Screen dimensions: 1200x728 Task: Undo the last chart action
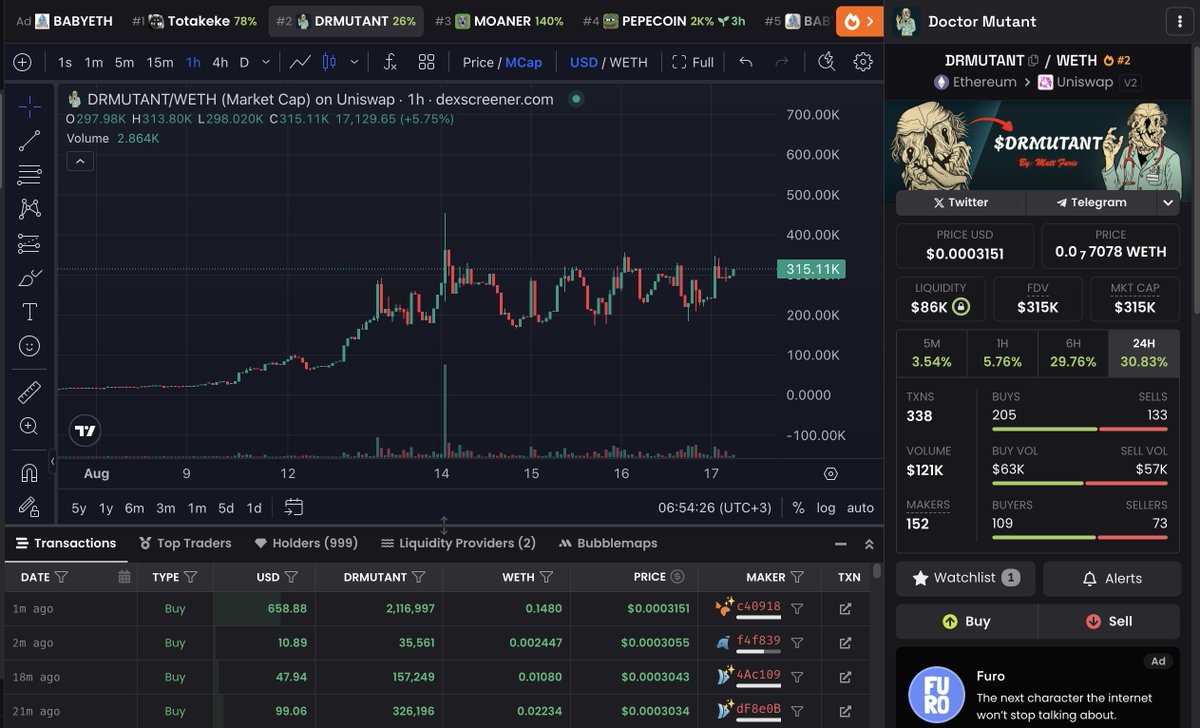[746, 62]
